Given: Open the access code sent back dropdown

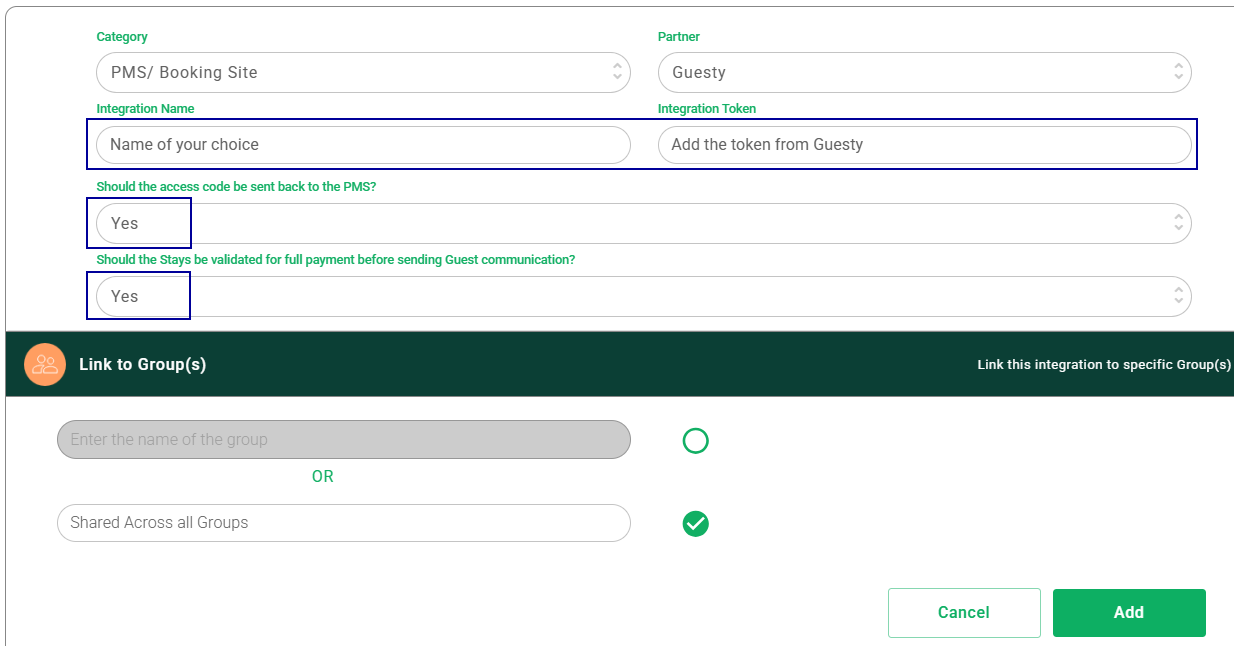Looking at the screenshot, I should 643,223.
